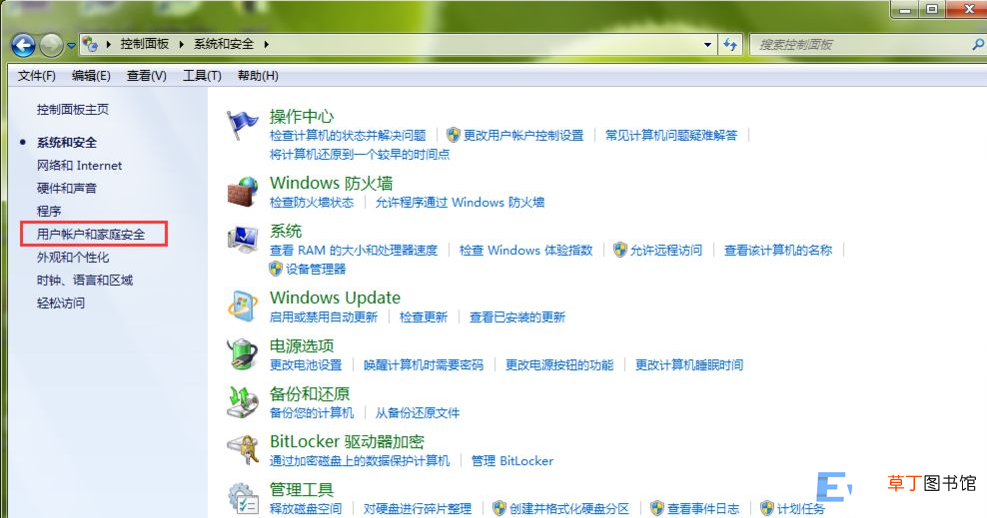
Task: Open the Action Center flag icon
Action: [242, 124]
